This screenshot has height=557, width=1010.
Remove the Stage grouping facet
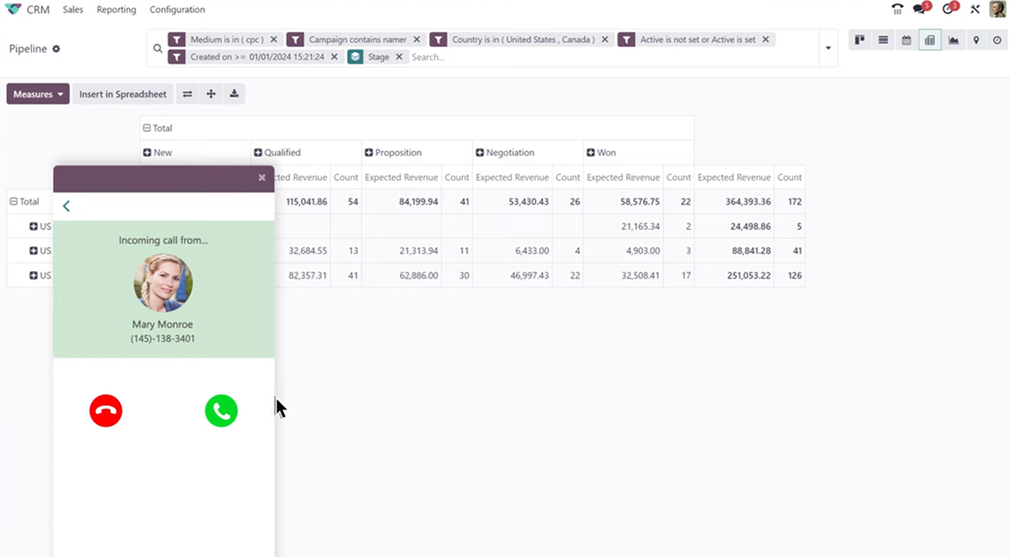point(399,57)
